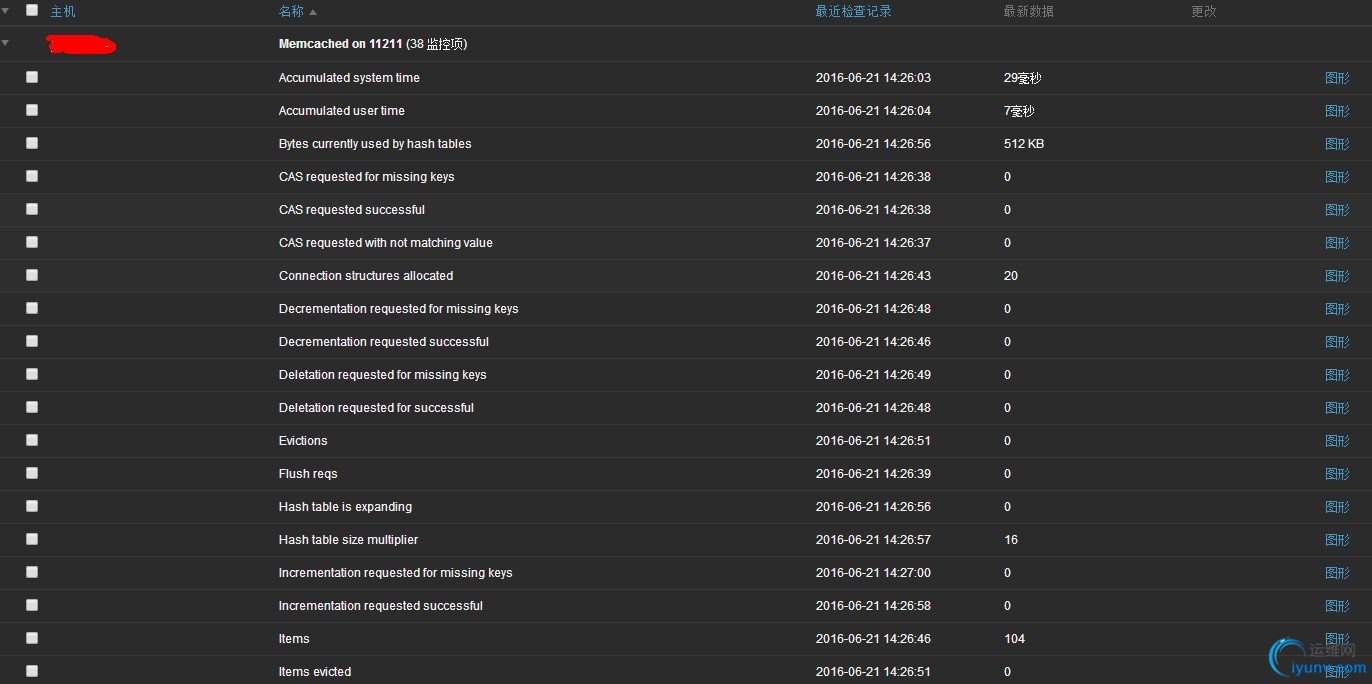Check the Accumulated system time checkbox

(31, 77)
